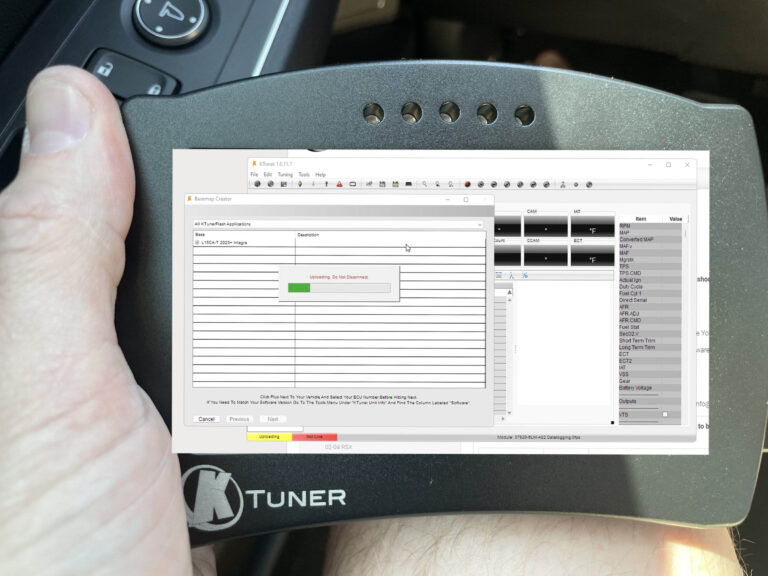Image resolution: width=768 pixels, height=576 pixels.
Task: Click the magnifier search icon in toolbar
Action: coord(424,184)
